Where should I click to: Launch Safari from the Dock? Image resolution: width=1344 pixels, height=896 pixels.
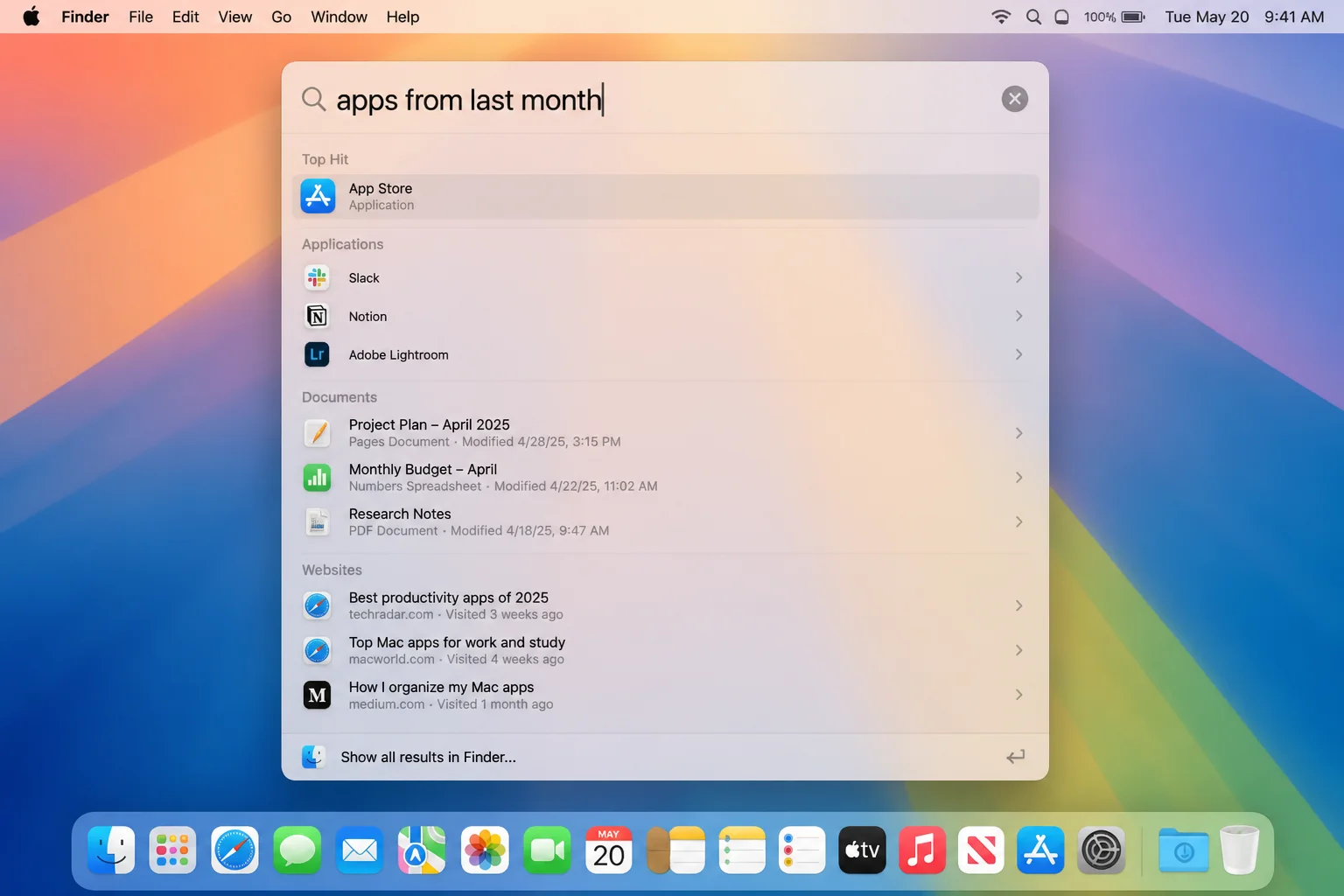point(234,850)
